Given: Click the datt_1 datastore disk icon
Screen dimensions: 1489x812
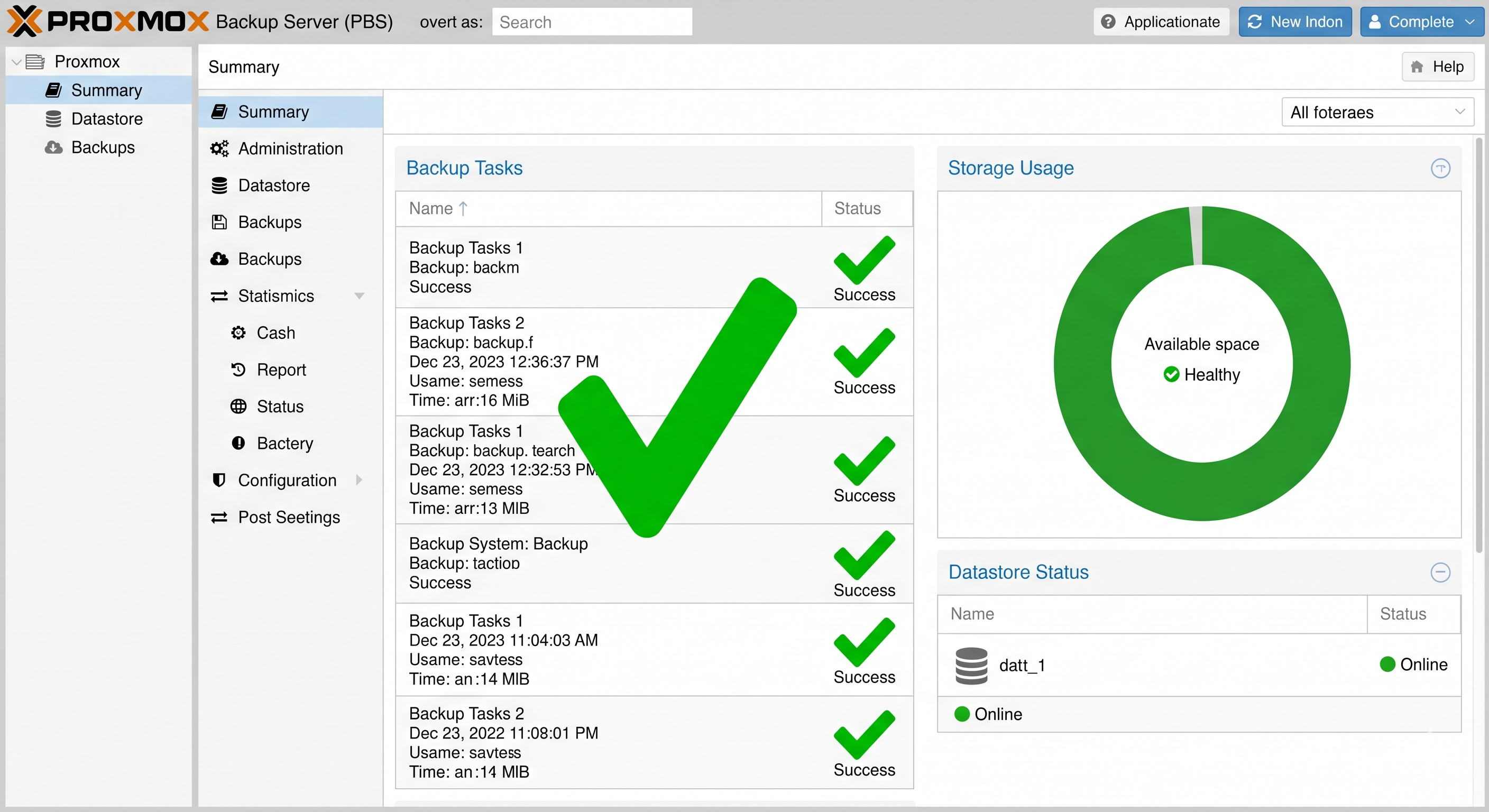Looking at the screenshot, I should click(971, 666).
